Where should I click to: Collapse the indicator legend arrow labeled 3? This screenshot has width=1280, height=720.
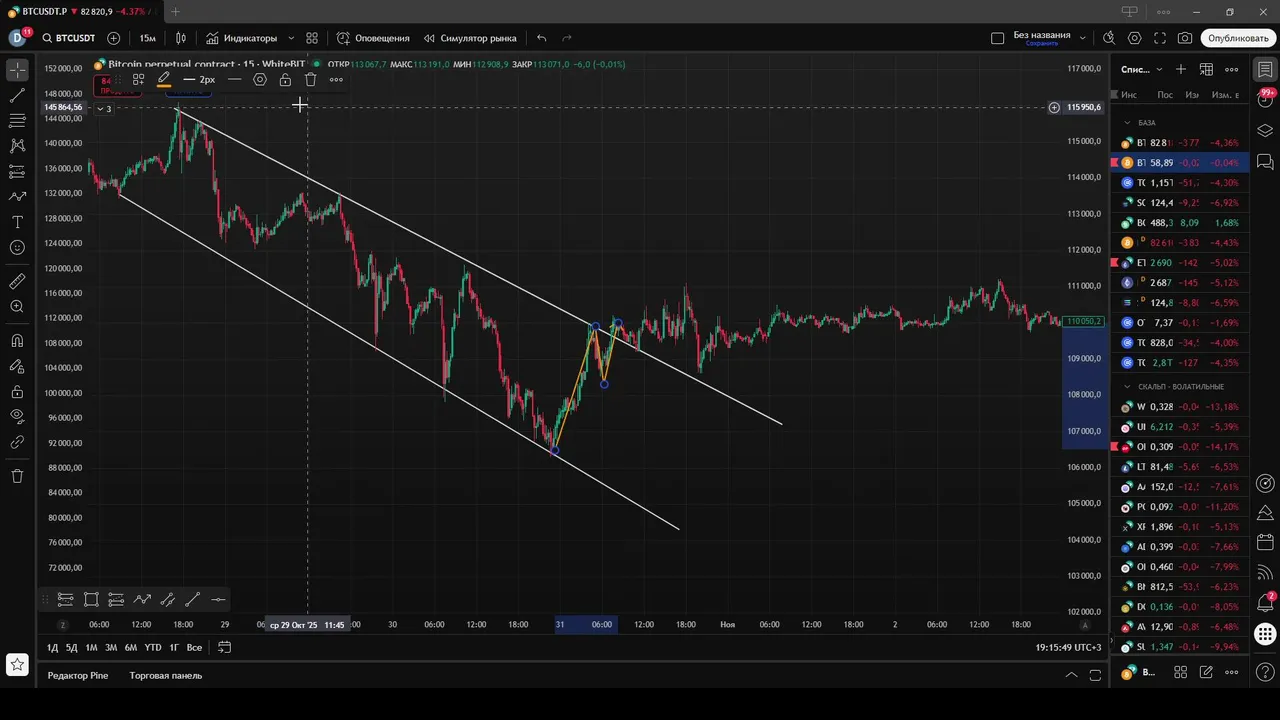[104, 108]
